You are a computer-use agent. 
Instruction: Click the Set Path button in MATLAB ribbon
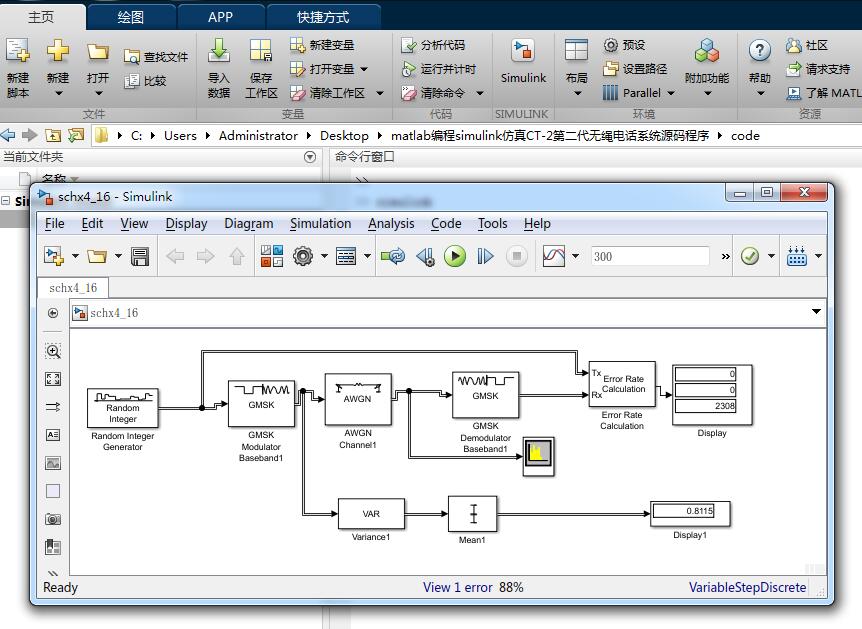coord(635,69)
